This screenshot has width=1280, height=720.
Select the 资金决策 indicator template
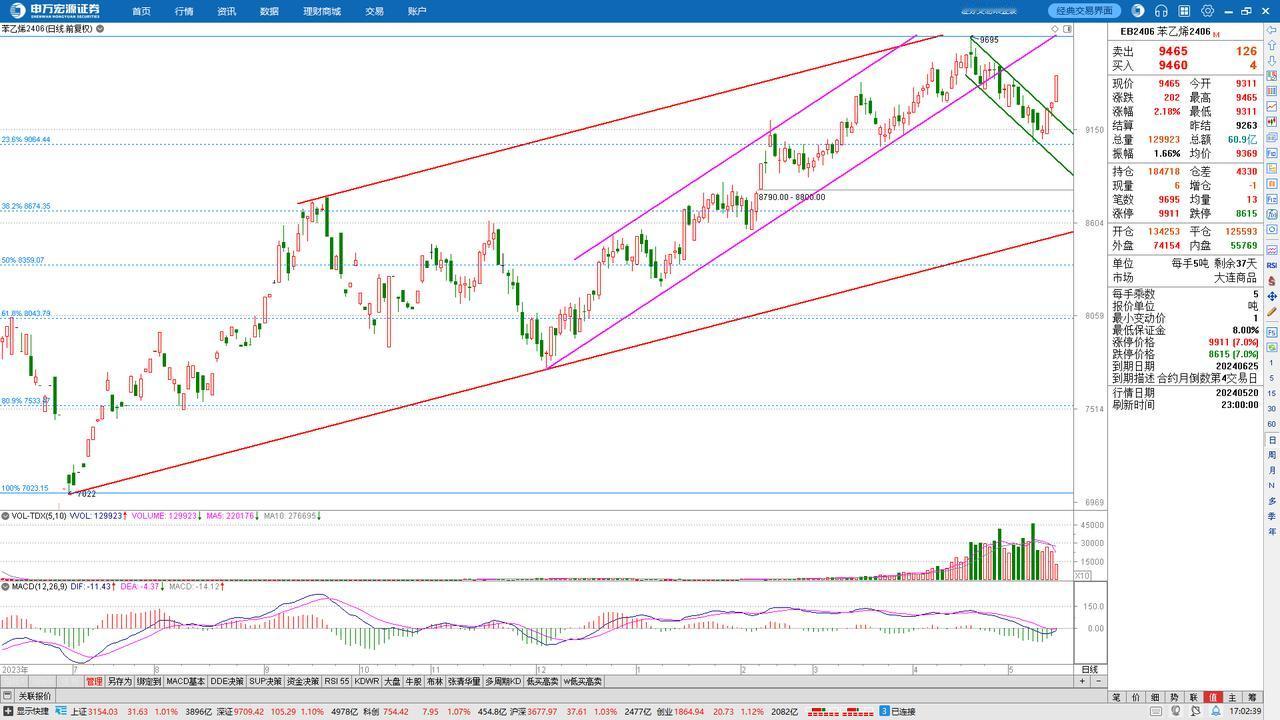(x=303, y=681)
